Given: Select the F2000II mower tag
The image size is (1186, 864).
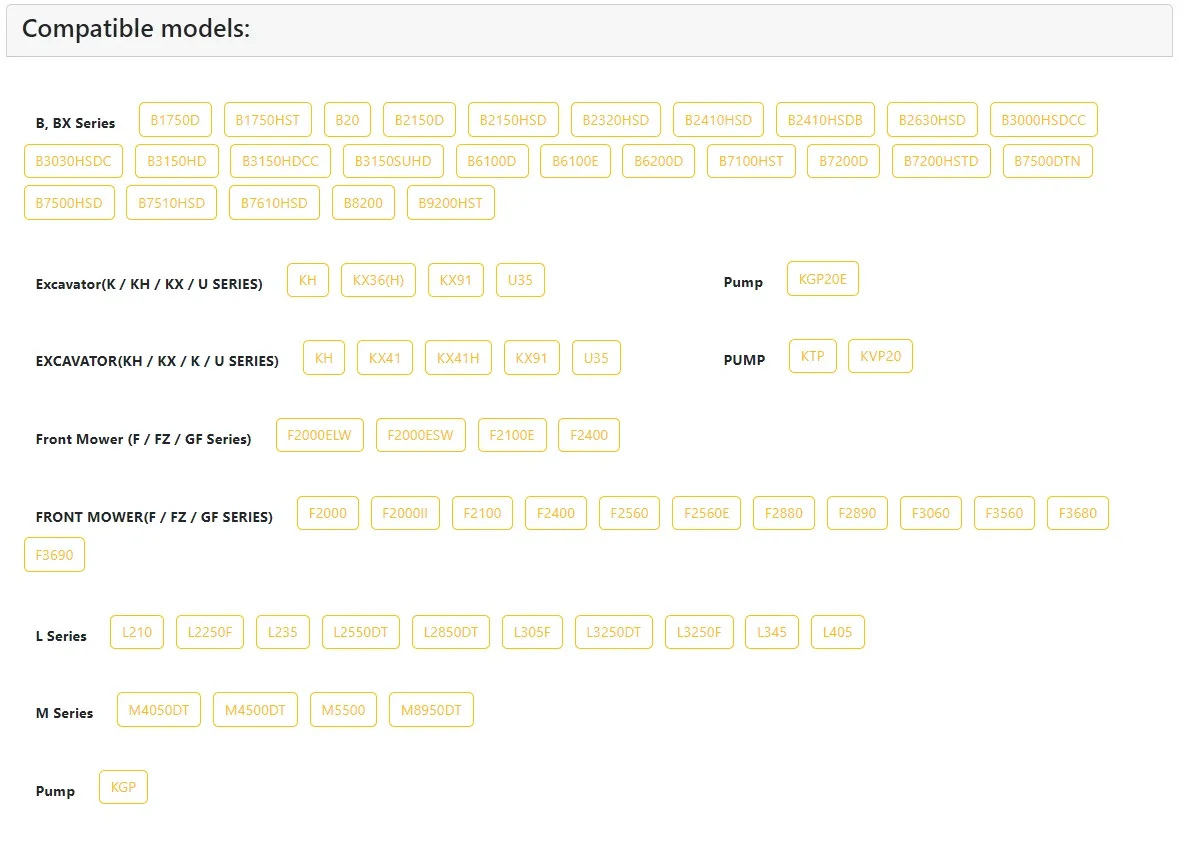Looking at the screenshot, I should (x=405, y=513).
